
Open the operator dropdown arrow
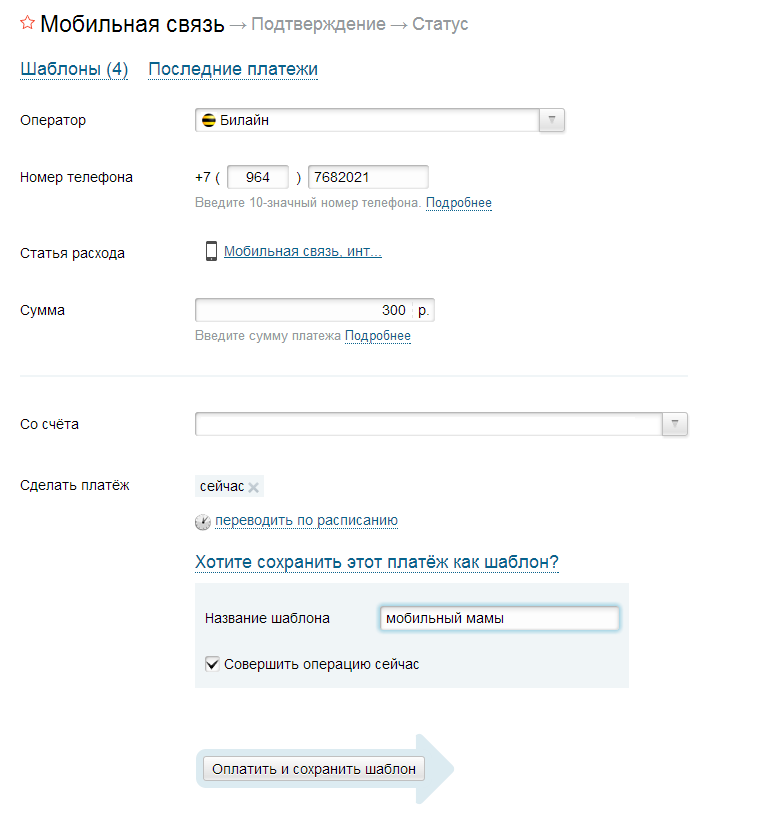pos(552,120)
